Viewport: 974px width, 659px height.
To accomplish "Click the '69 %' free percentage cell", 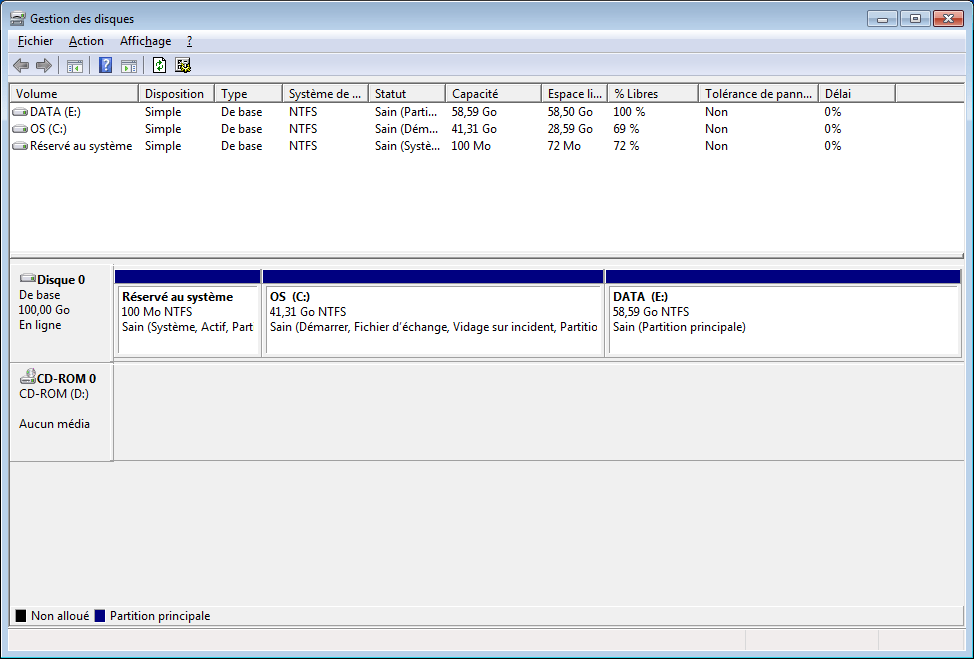I will point(626,129).
